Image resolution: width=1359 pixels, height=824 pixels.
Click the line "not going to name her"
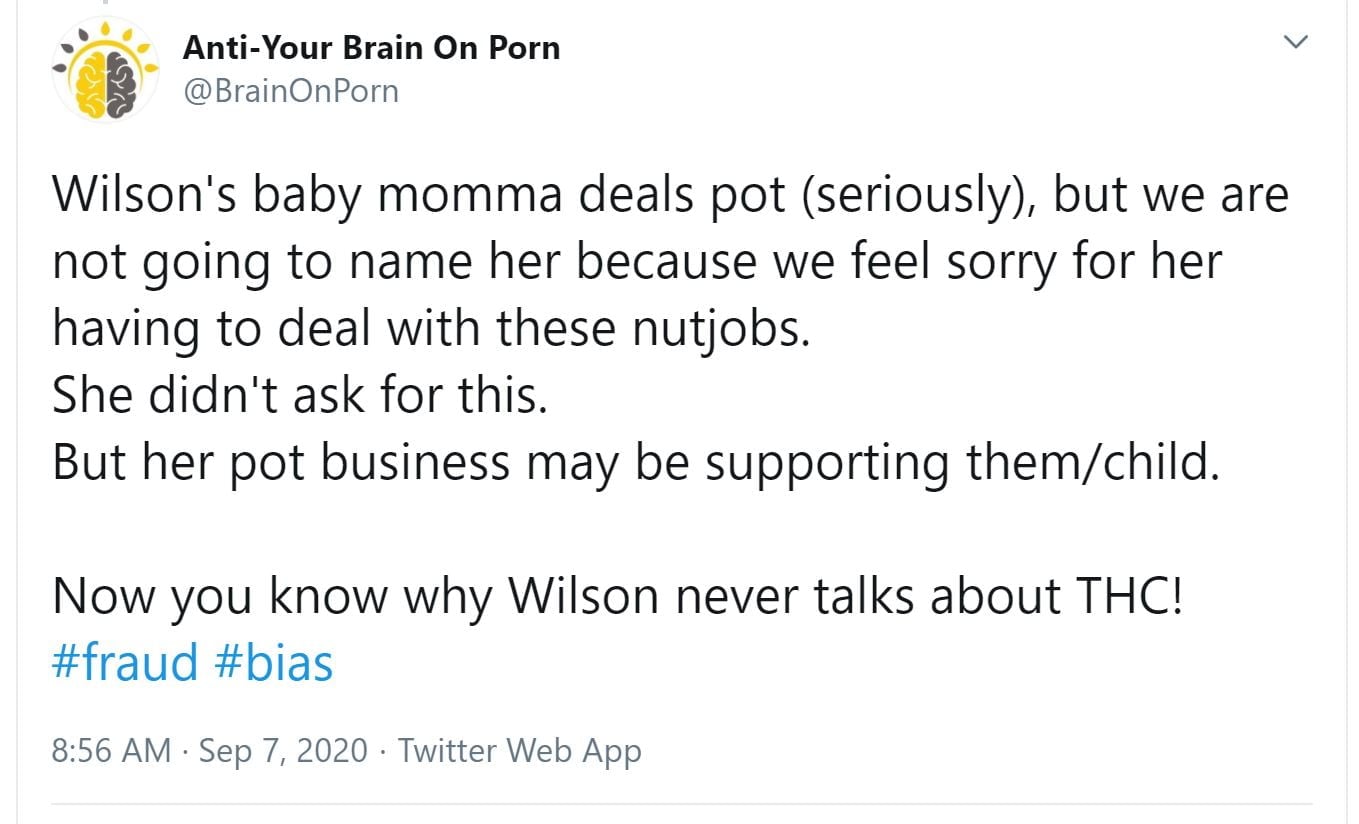637,262
